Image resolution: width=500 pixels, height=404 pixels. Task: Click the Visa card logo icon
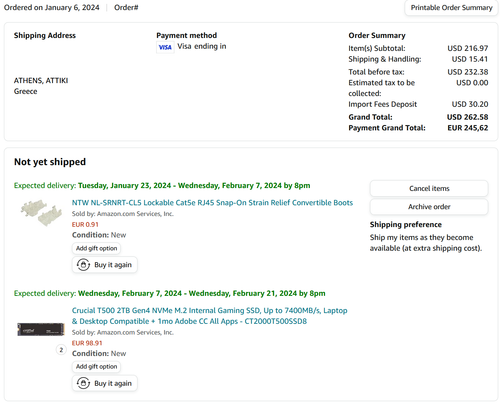coord(165,47)
